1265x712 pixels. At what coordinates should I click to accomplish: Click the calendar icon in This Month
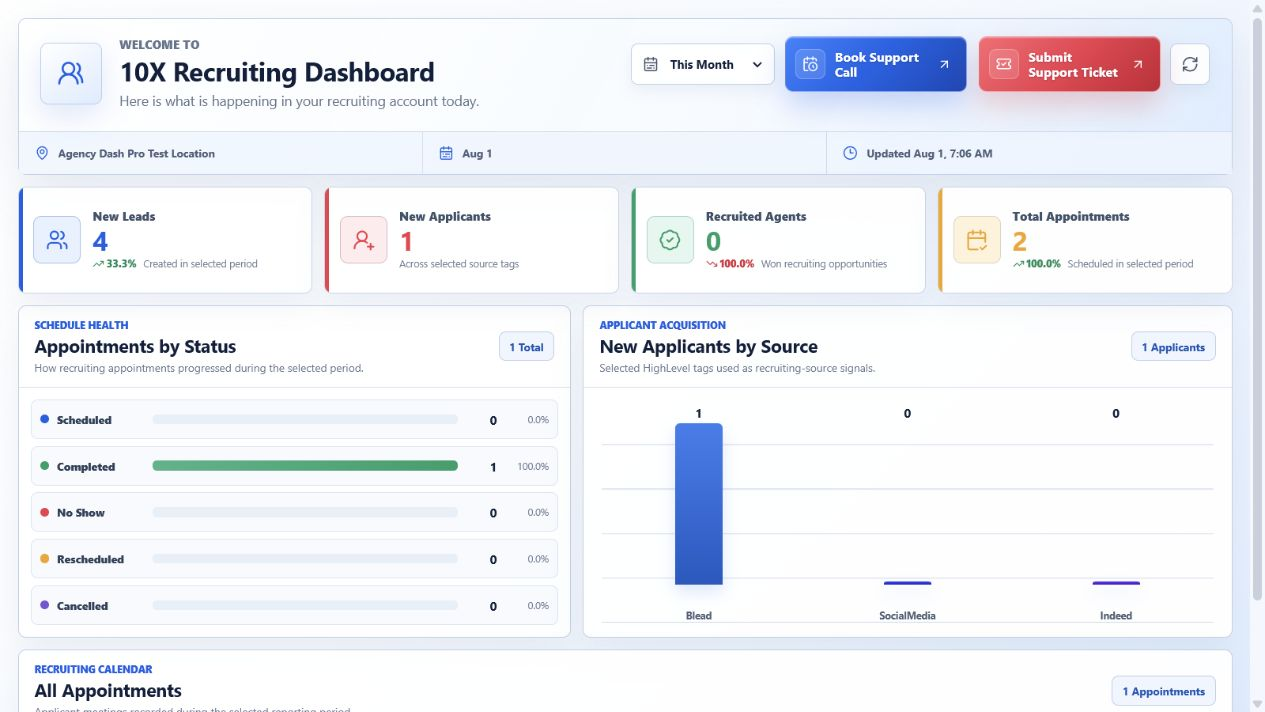tap(650, 64)
